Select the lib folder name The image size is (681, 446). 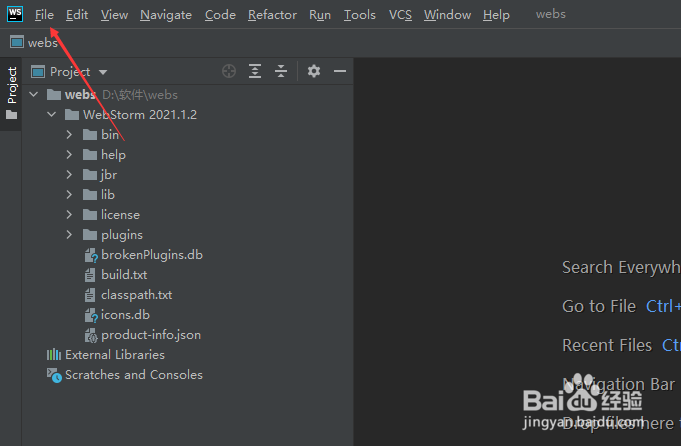coord(108,195)
